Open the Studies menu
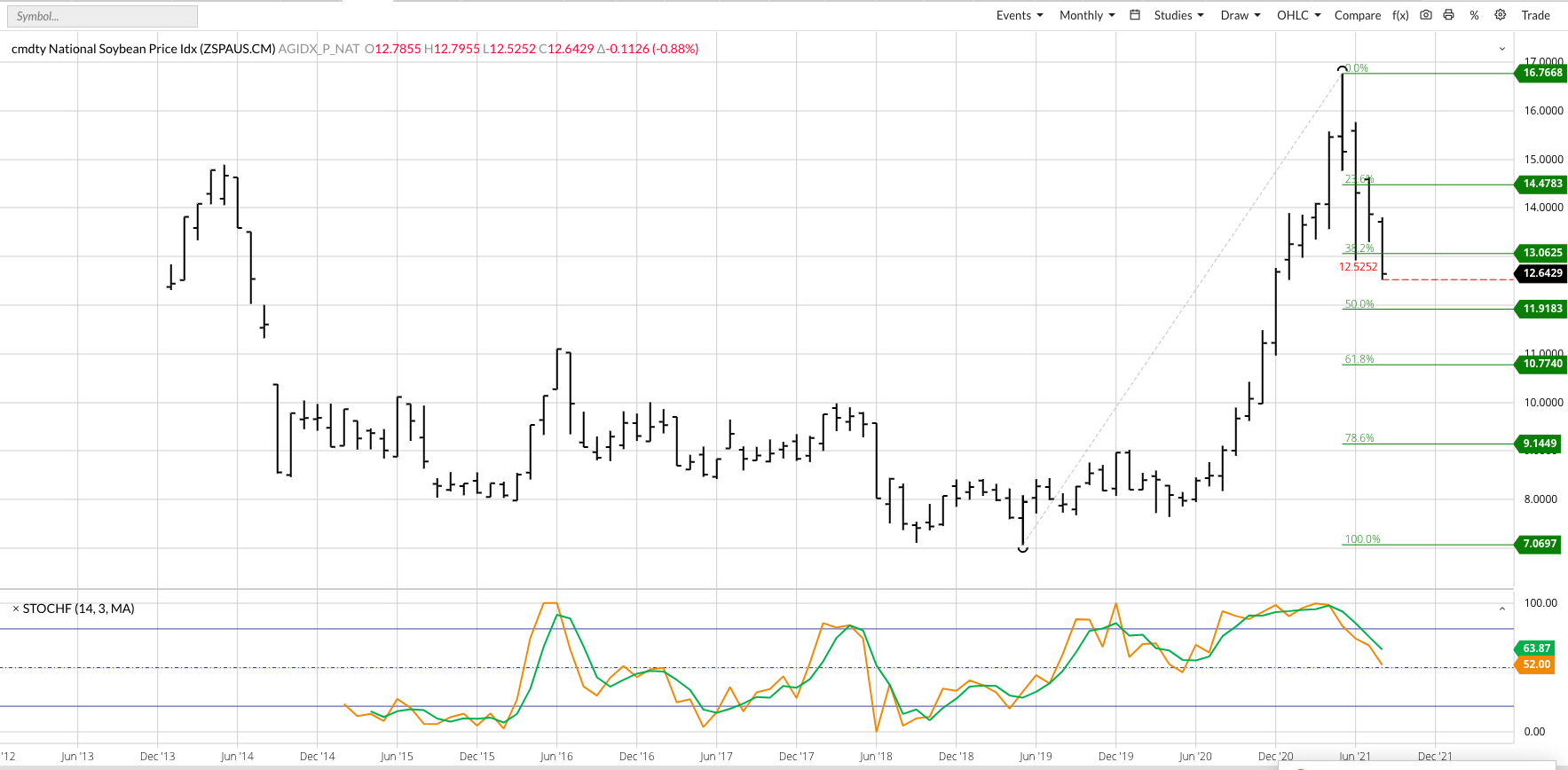This screenshot has height=770, width=1568. (x=1178, y=15)
